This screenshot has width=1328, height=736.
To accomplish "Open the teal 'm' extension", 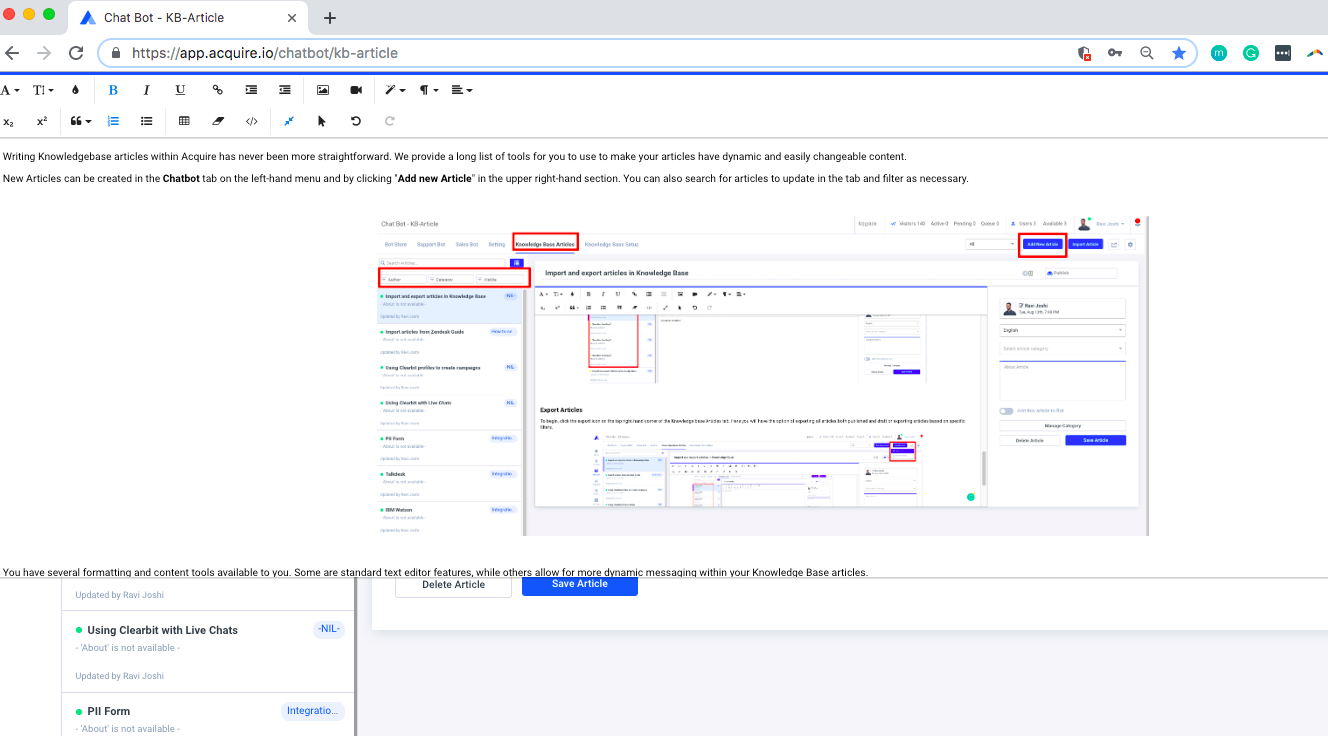I will click(1219, 53).
